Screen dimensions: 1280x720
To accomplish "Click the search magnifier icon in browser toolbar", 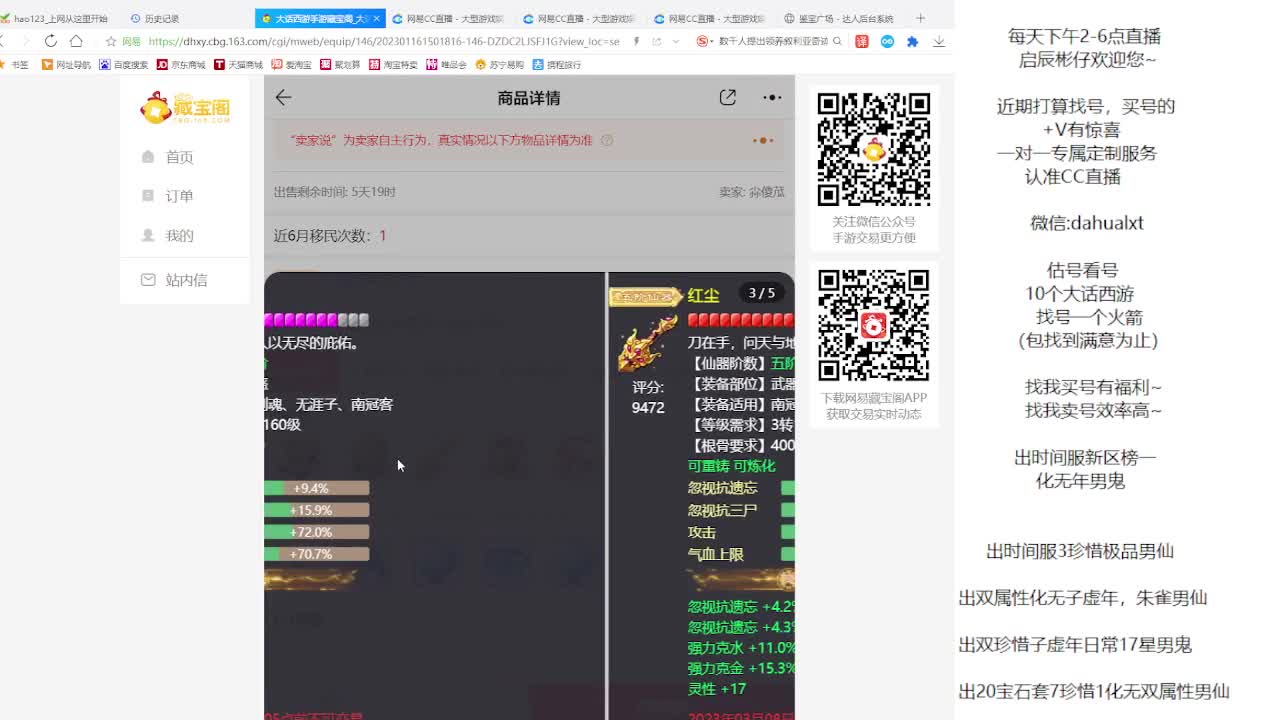I will click(837, 41).
